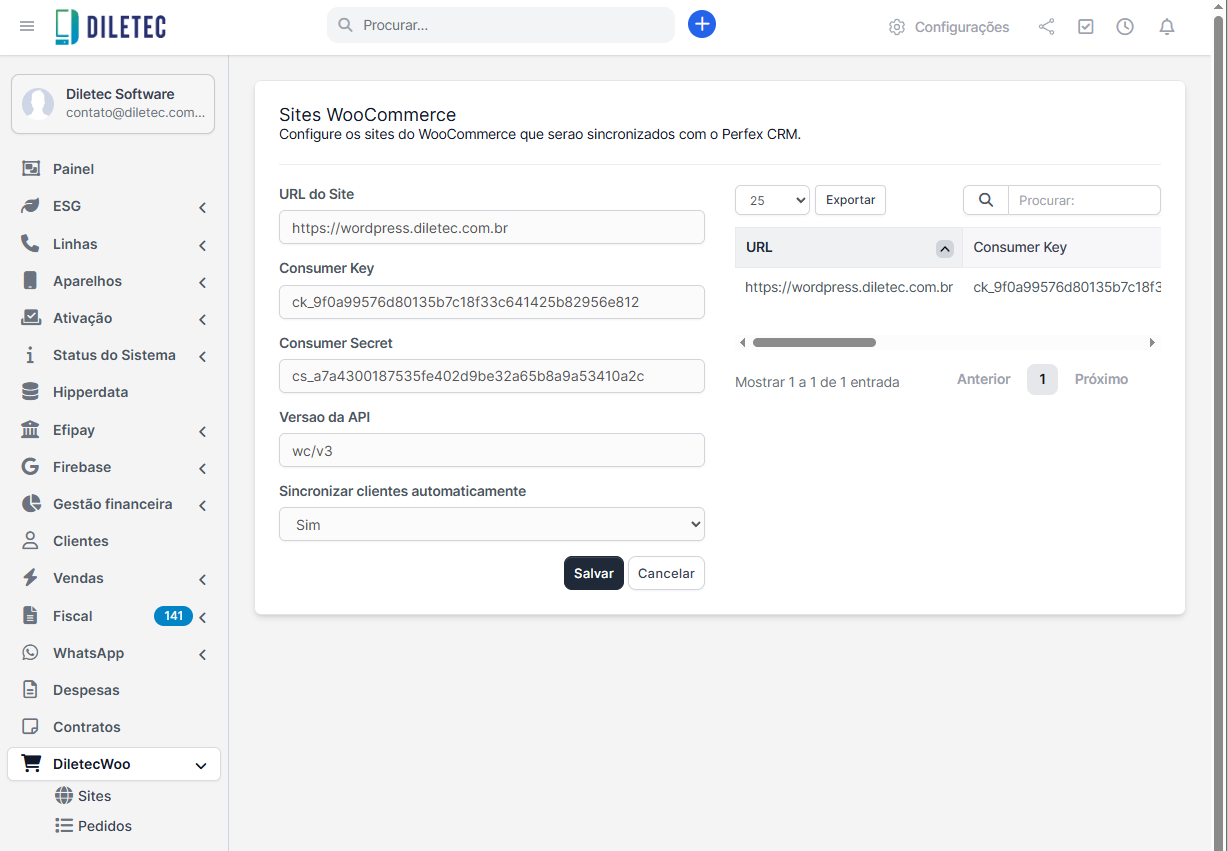Open Sincronizar clientes automaticamente dropdown

491,524
